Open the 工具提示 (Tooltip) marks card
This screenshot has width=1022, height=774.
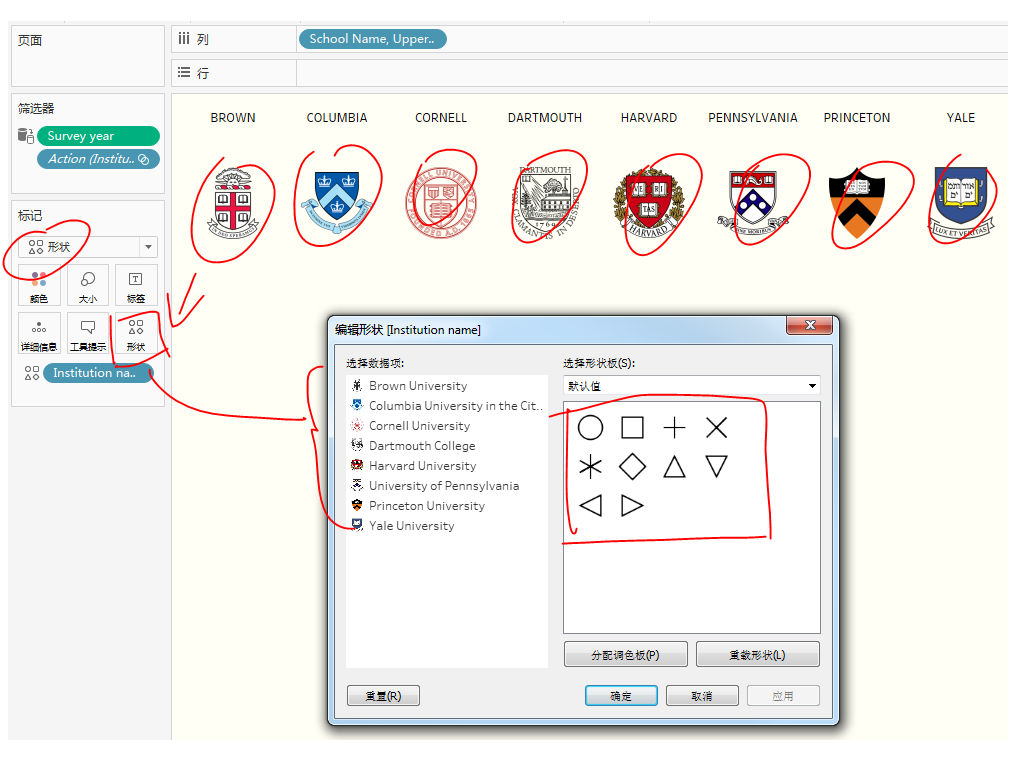point(87,333)
